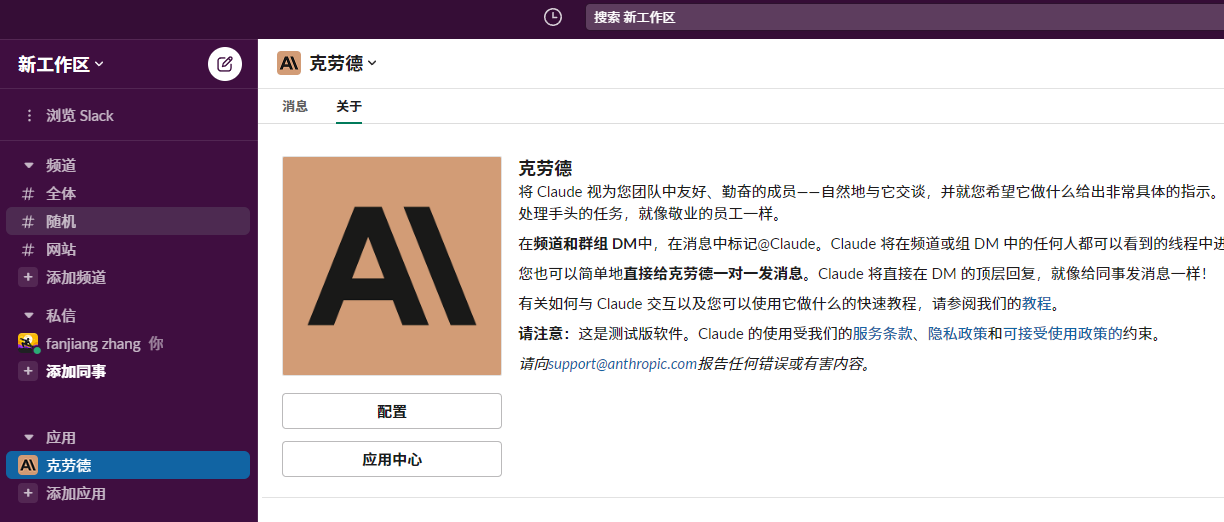Click the 浏览 Slack three-dots icon

point(29,116)
